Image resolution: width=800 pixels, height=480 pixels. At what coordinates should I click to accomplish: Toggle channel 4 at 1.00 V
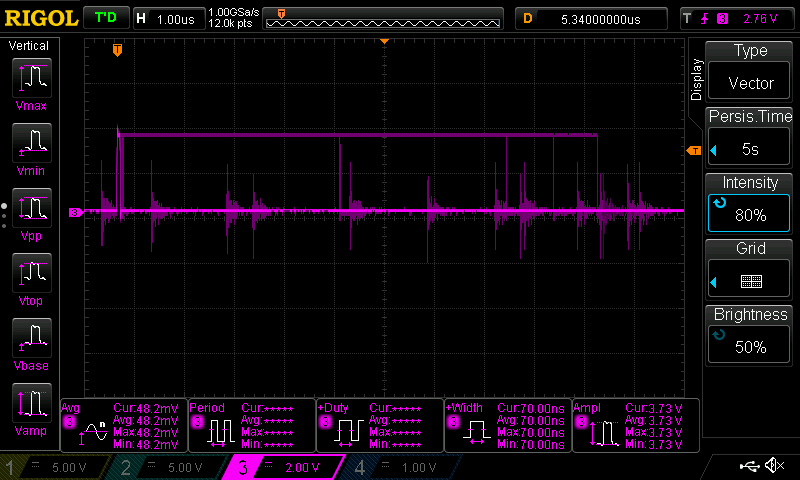coord(397,467)
